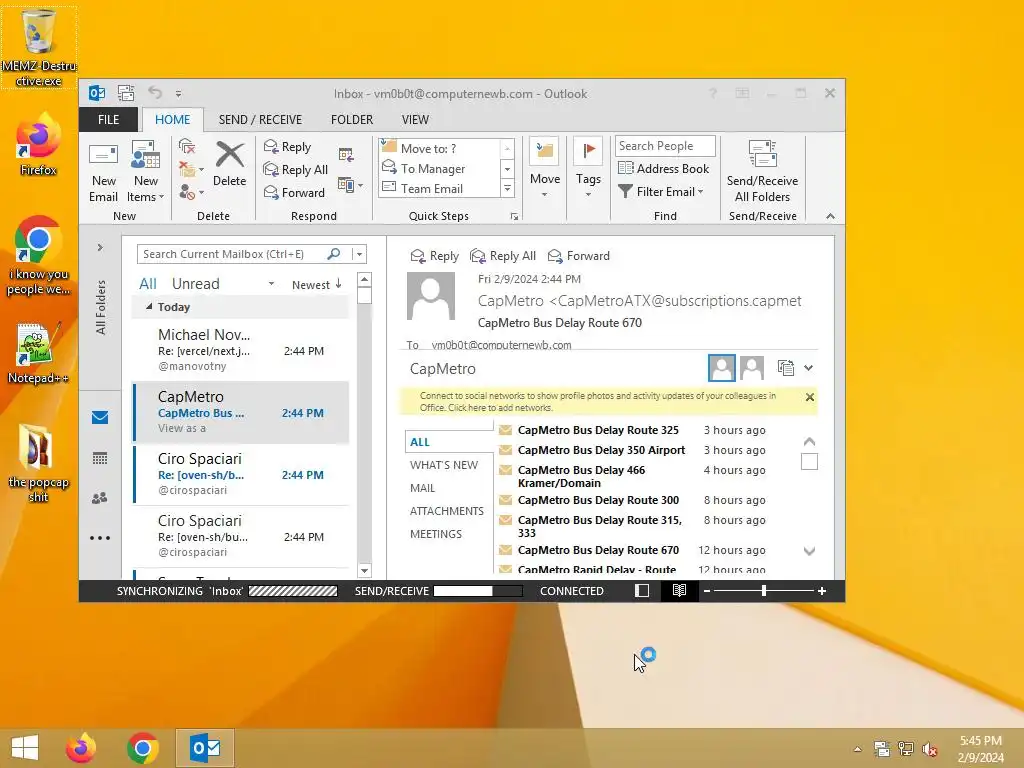The width and height of the screenshot is (1024, 768).
Task: Click Reply All in the reading pane
Action: click(x=503, y=256)
